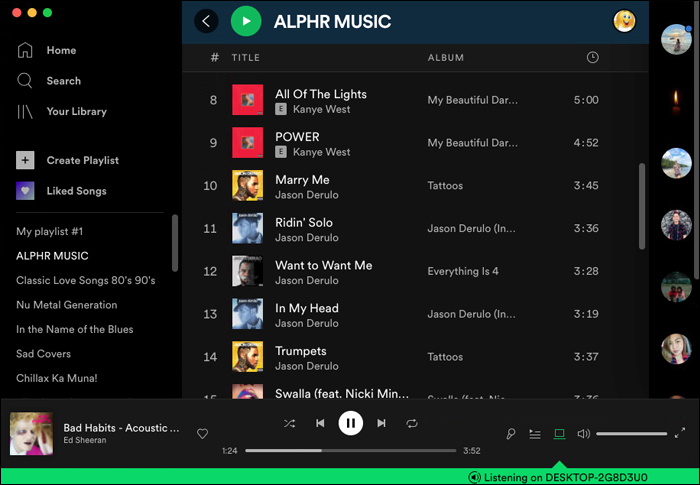
Task: Skip to next track
Action: [x=381, y=423]
